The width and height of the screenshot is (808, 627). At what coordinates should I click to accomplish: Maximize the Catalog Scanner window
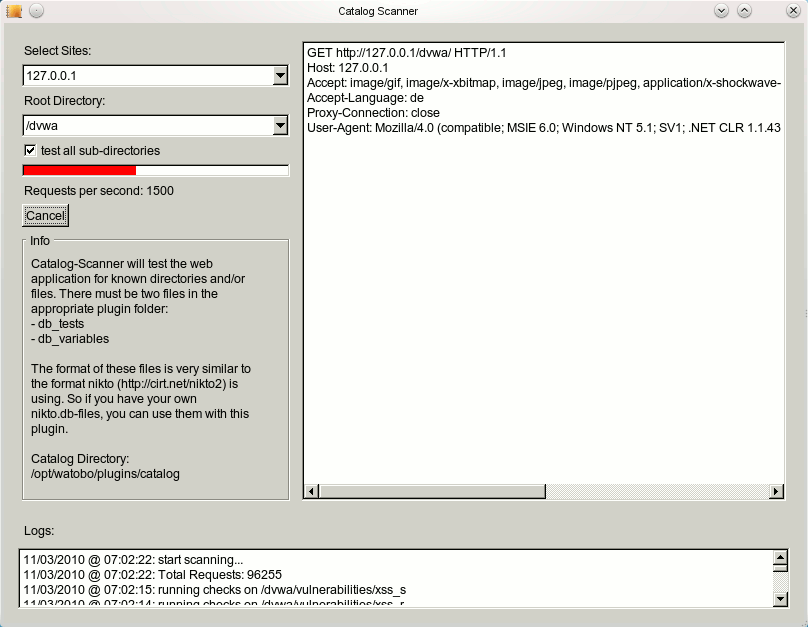[744, 11]
